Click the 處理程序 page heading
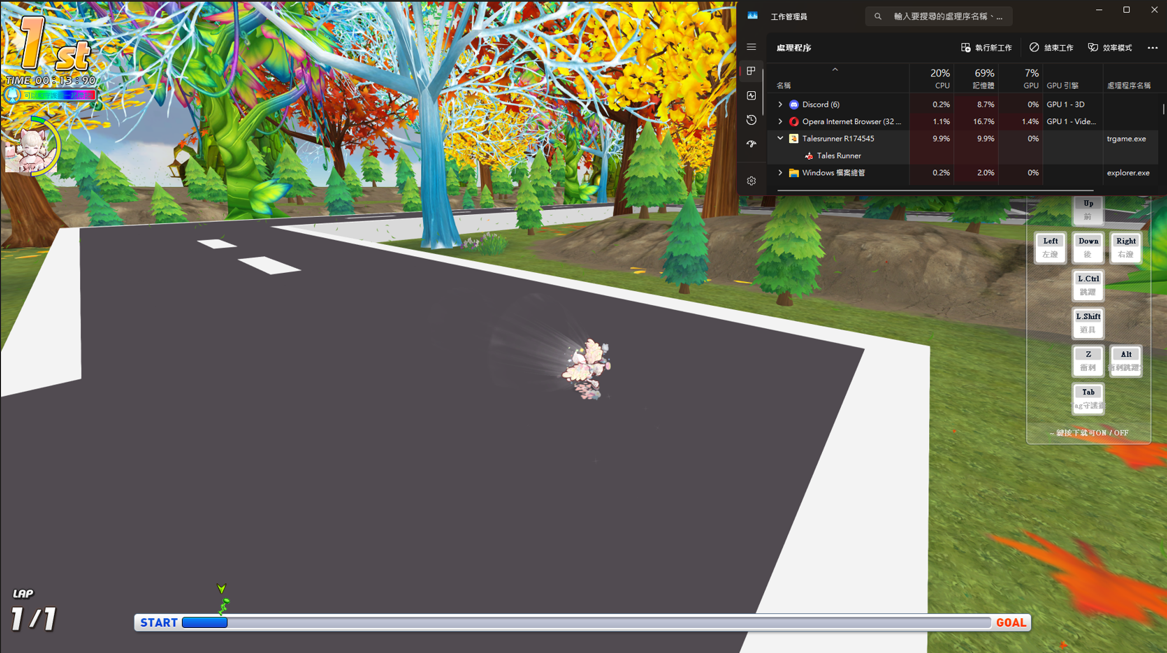Image resolution: width=1167 pixels, height=653 pixels. (x=793, y=48)
